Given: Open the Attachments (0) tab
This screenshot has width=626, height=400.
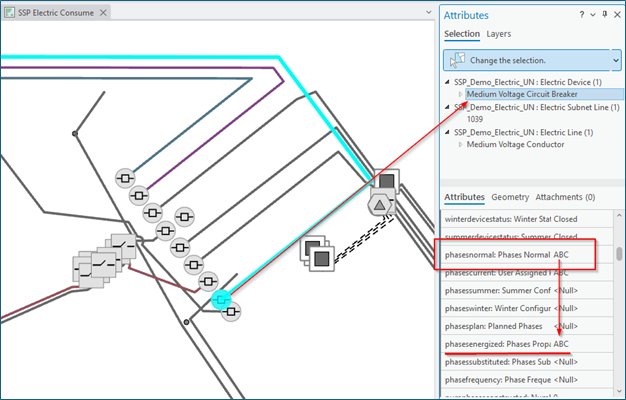Looking at the screenshot, I should point(565,197).
